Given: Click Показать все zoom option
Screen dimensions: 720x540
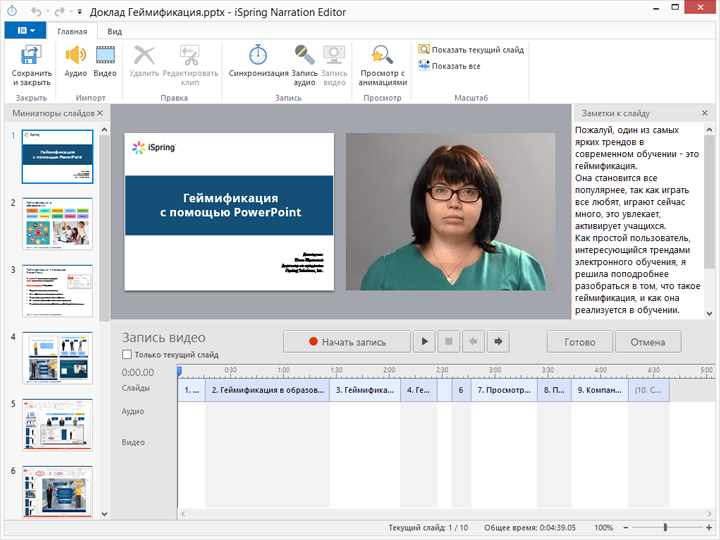Looking at the screenshot, I should [450, 66].
